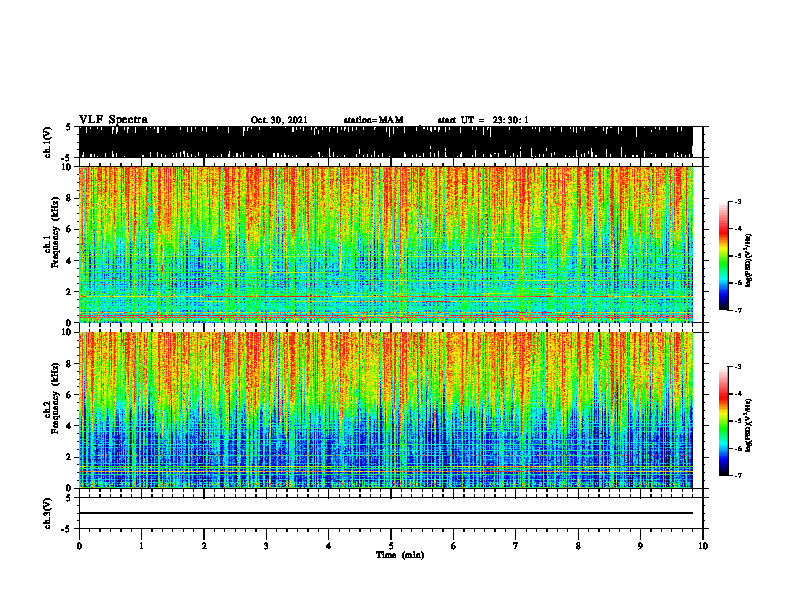
Task: Click the time axis tick label "5"
Action: coord(391,546)
